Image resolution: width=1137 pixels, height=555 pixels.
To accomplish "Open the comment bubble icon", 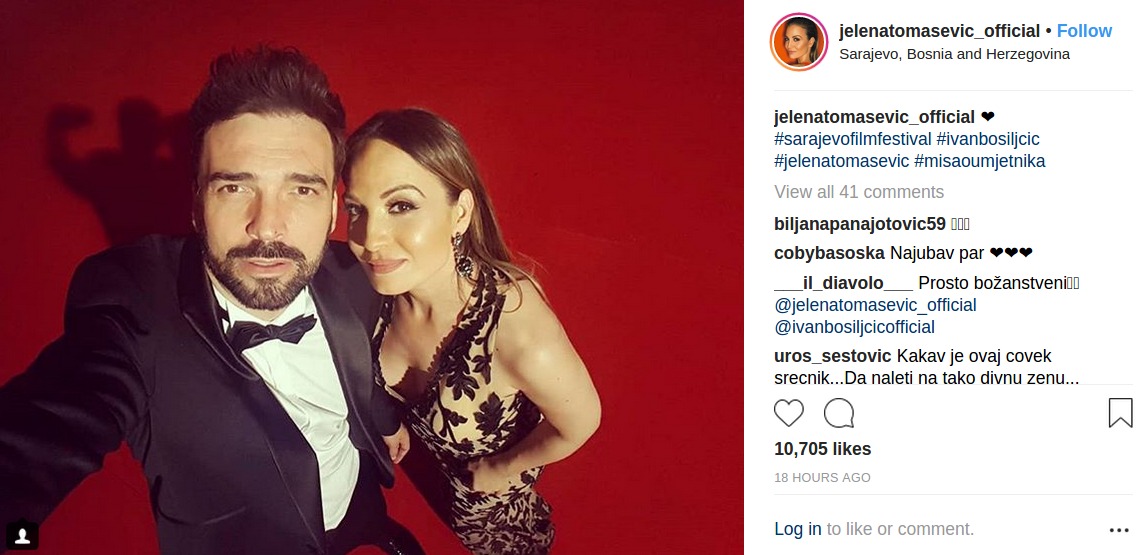I will [x=839, y=413].
